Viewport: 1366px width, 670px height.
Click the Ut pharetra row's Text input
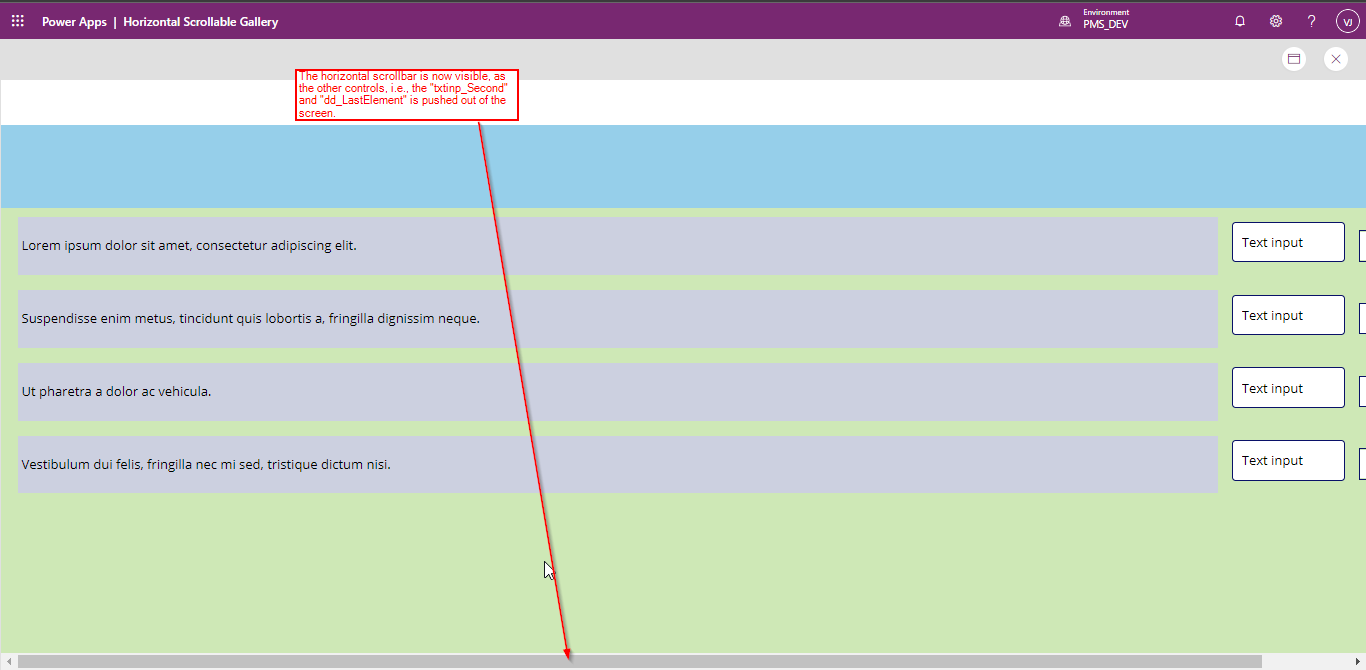[1288, 388]
